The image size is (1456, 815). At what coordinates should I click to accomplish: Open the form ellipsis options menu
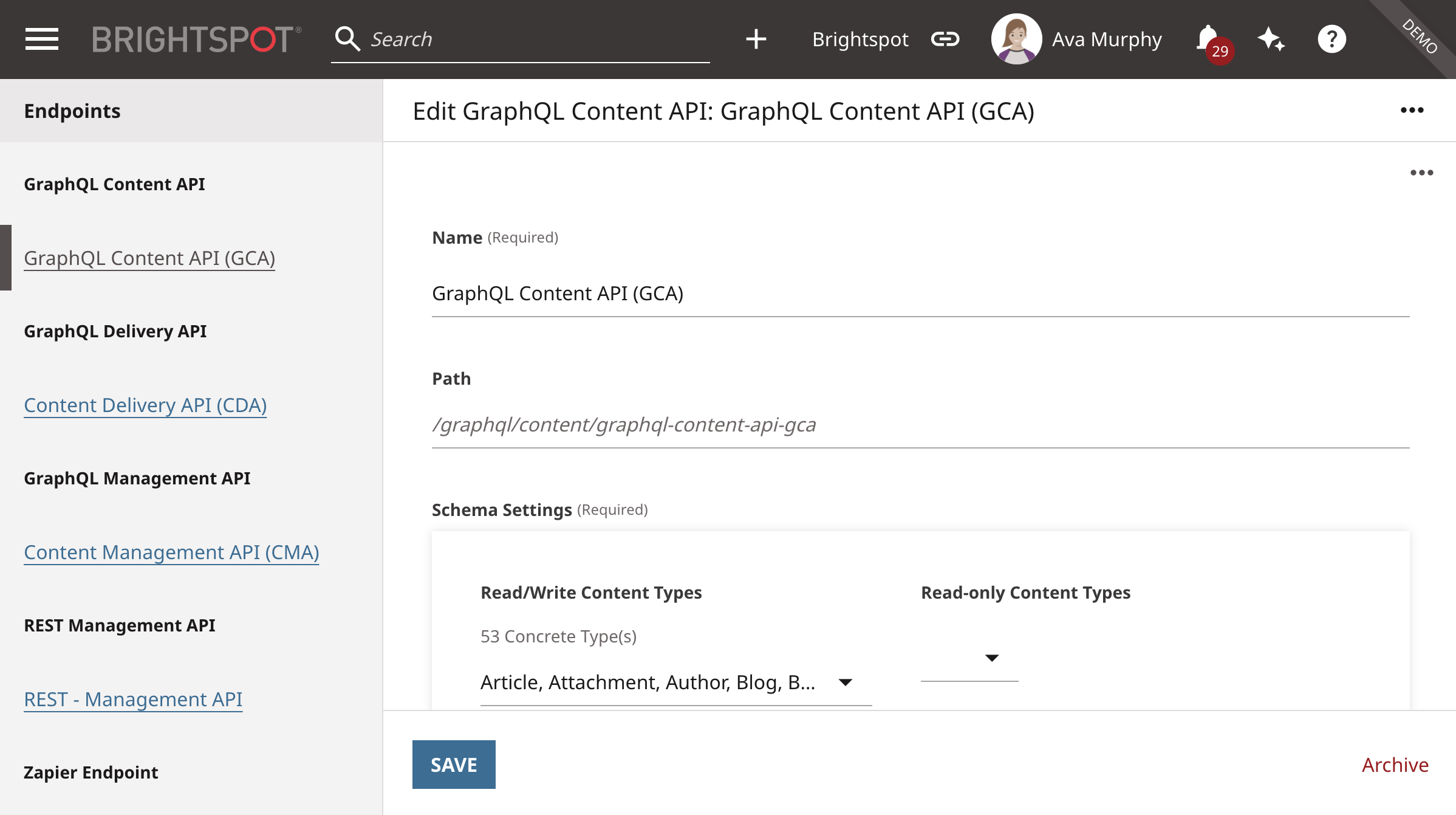tap(1421, 173)
